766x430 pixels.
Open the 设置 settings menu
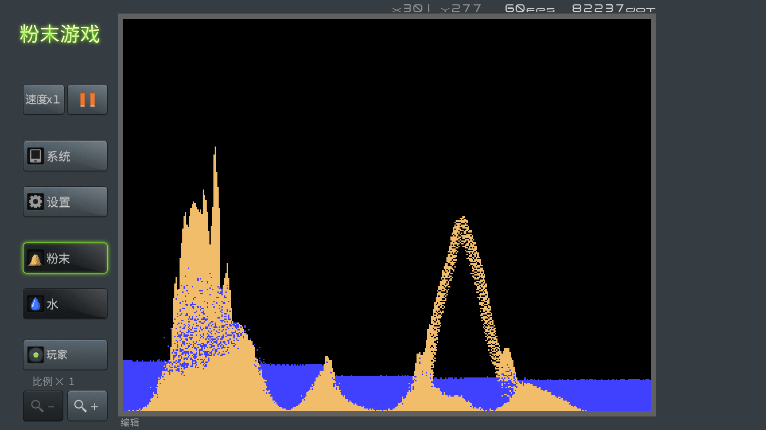pos(65,201)
